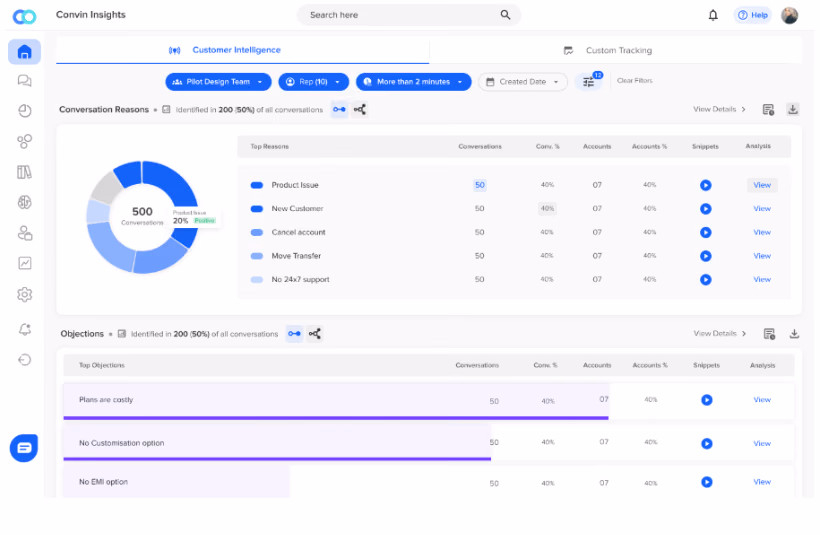Open the alert bell sidebar icon

click(25, 329)
